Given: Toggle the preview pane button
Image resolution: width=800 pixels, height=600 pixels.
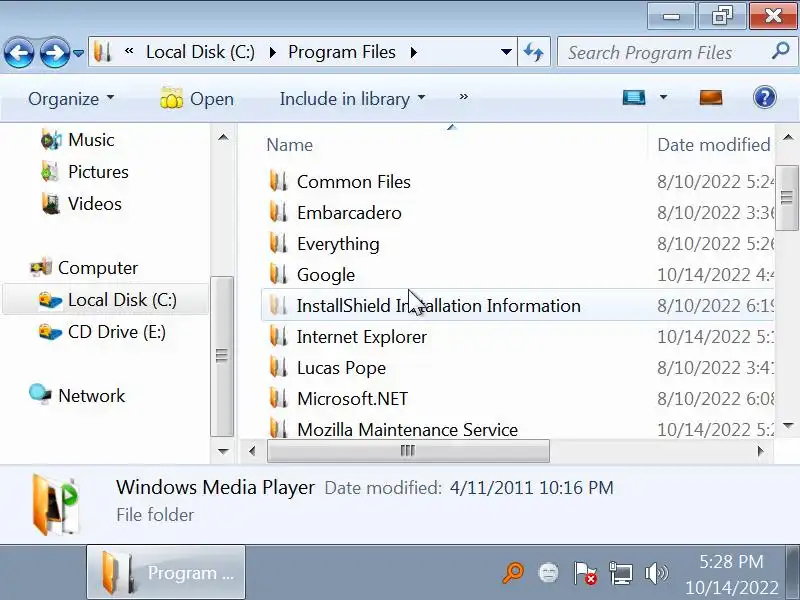Looking at the screenshot, I should pyautogui.click(x=711, y=97).
